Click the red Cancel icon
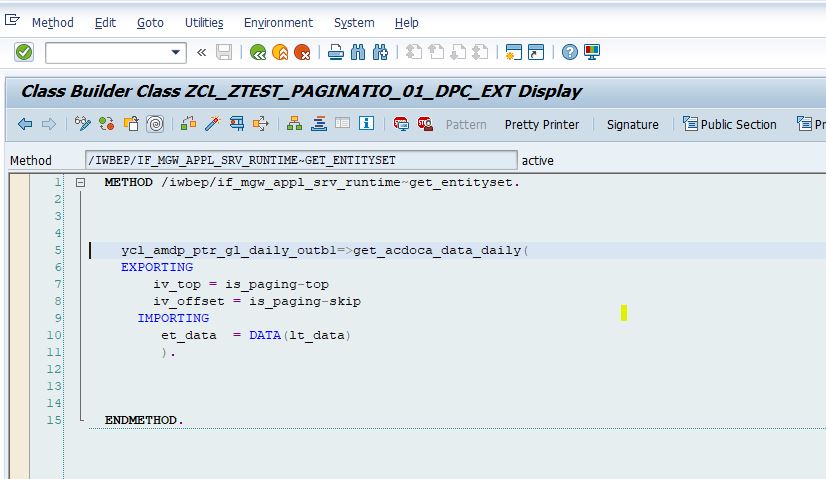Image resolution: width=826 pixels, height=479 pixels. [302, 52]
